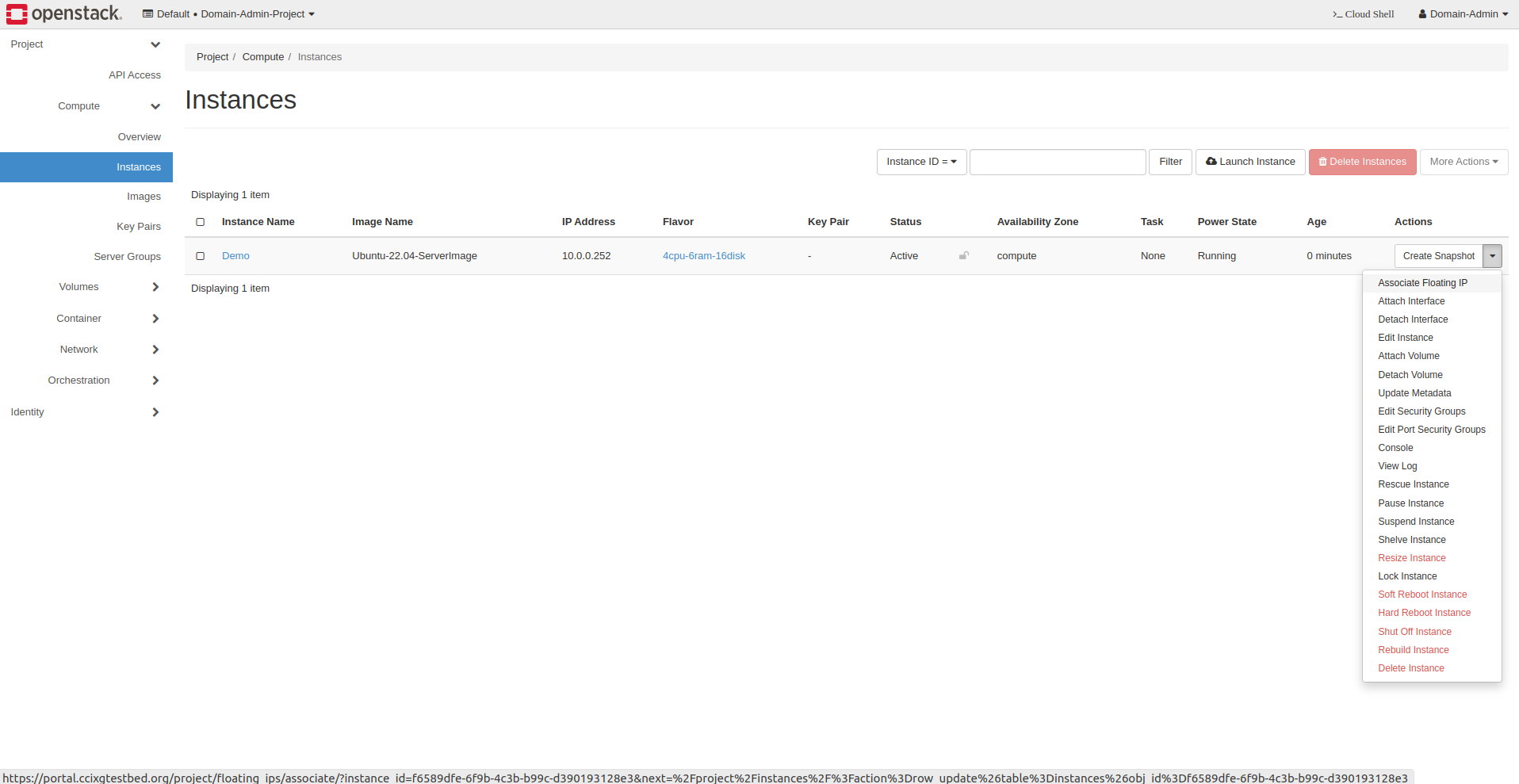
Task: Click the Launch Instance button
Action: click(1250, 162)
